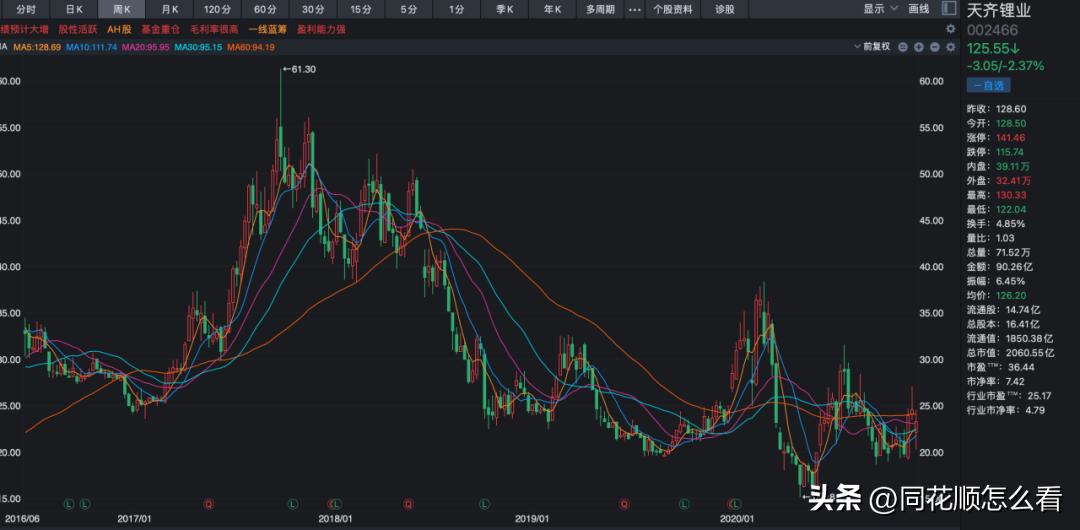The height and width of the screenshot is (530, 1080).
Task: Click the 基金重仓 tag
Action: [160, 30]
